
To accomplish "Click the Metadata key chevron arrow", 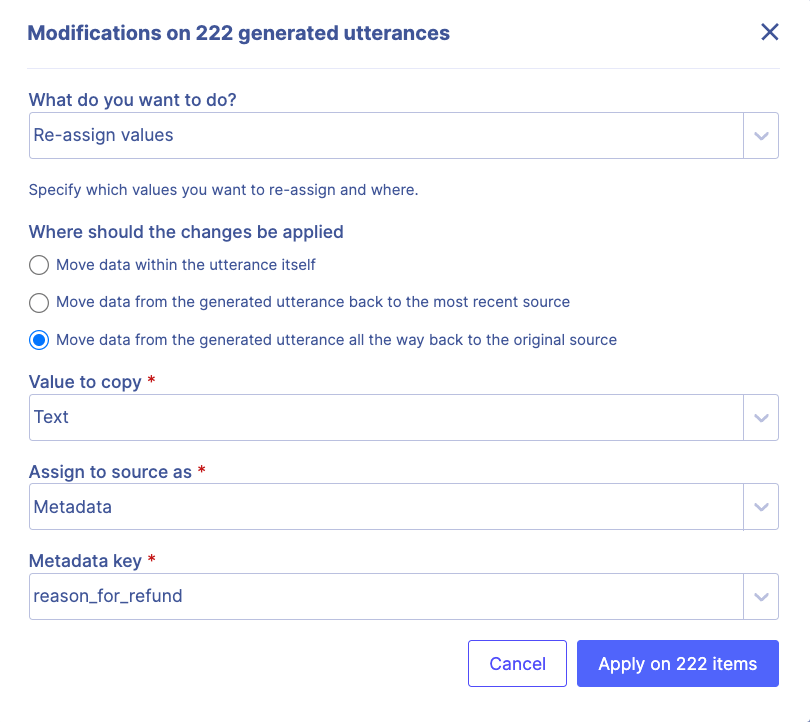I will (x=761, y=597).
